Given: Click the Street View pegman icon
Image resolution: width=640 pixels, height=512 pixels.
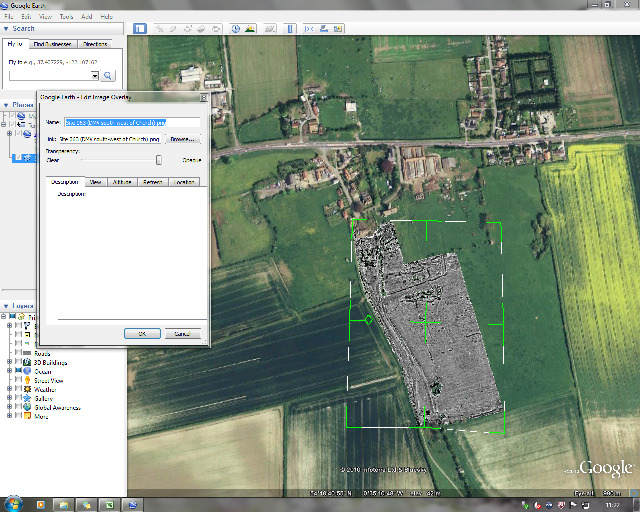Looking at the screenshot, I should point(27,380).
